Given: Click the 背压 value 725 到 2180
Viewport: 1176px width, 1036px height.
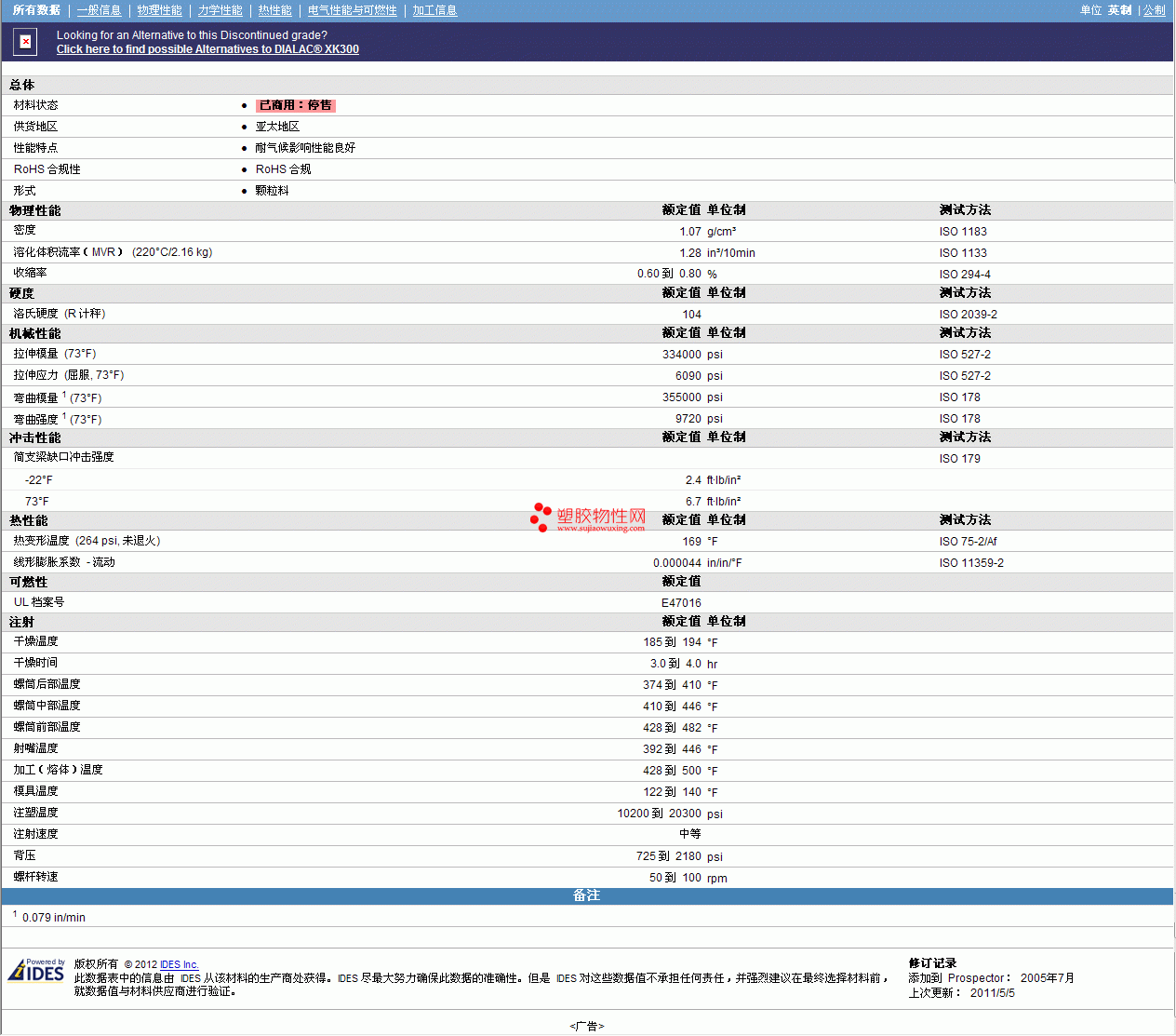Looking at the screenshot, I should 669,856.
